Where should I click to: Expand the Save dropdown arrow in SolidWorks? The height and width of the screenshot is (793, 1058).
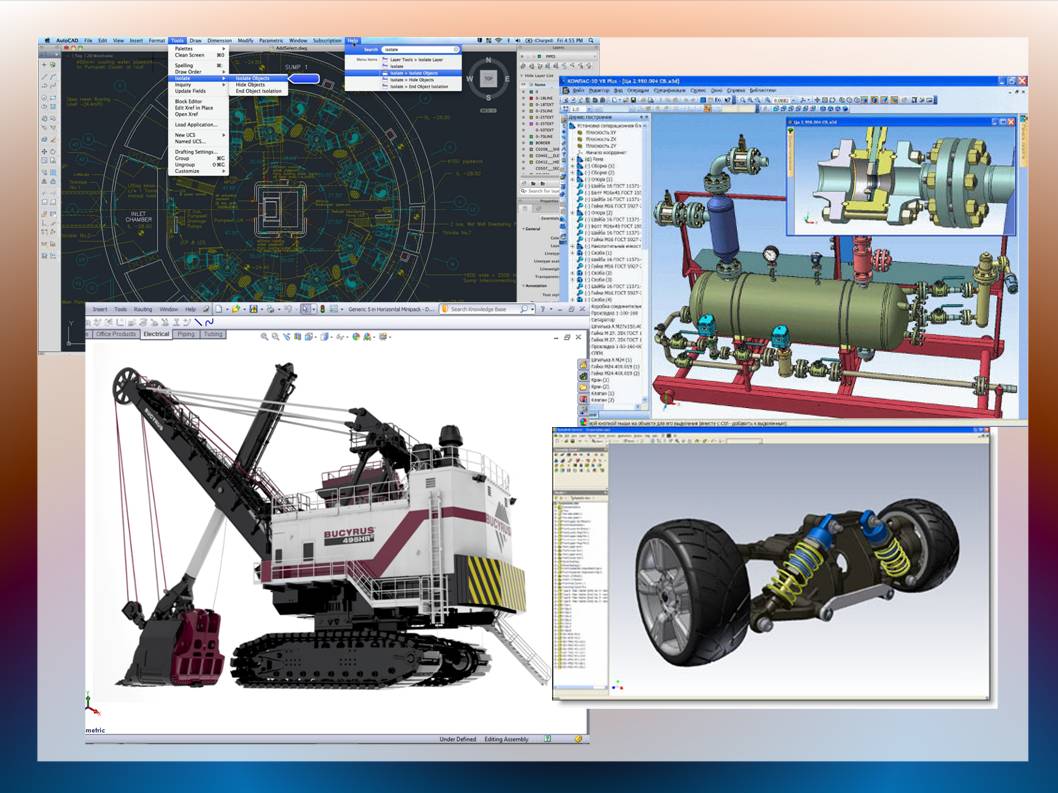tap(261, 309)
